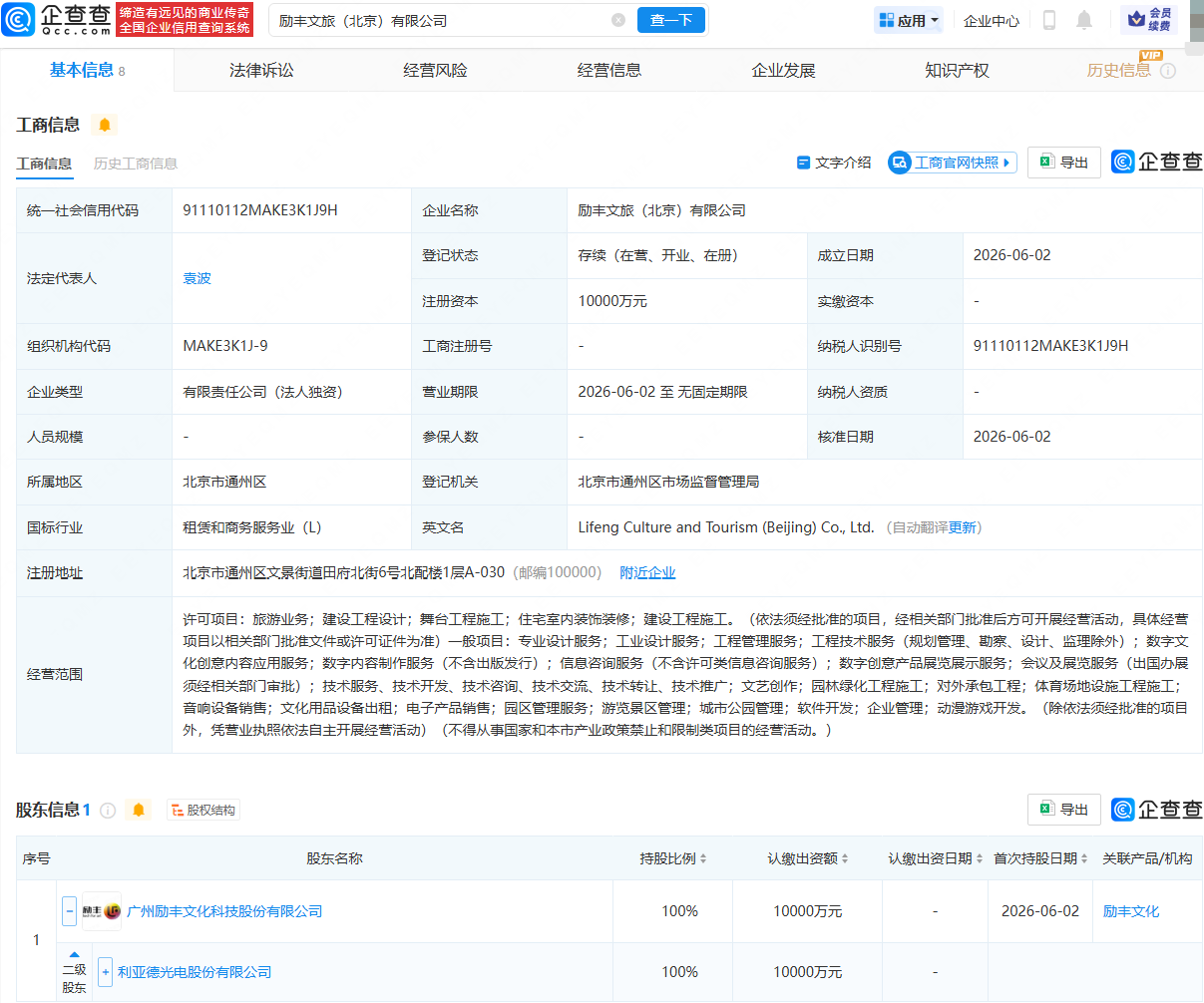Export 工商信息 via 导出 button
The image size is (1204, 1003).
click(1064, 163)
